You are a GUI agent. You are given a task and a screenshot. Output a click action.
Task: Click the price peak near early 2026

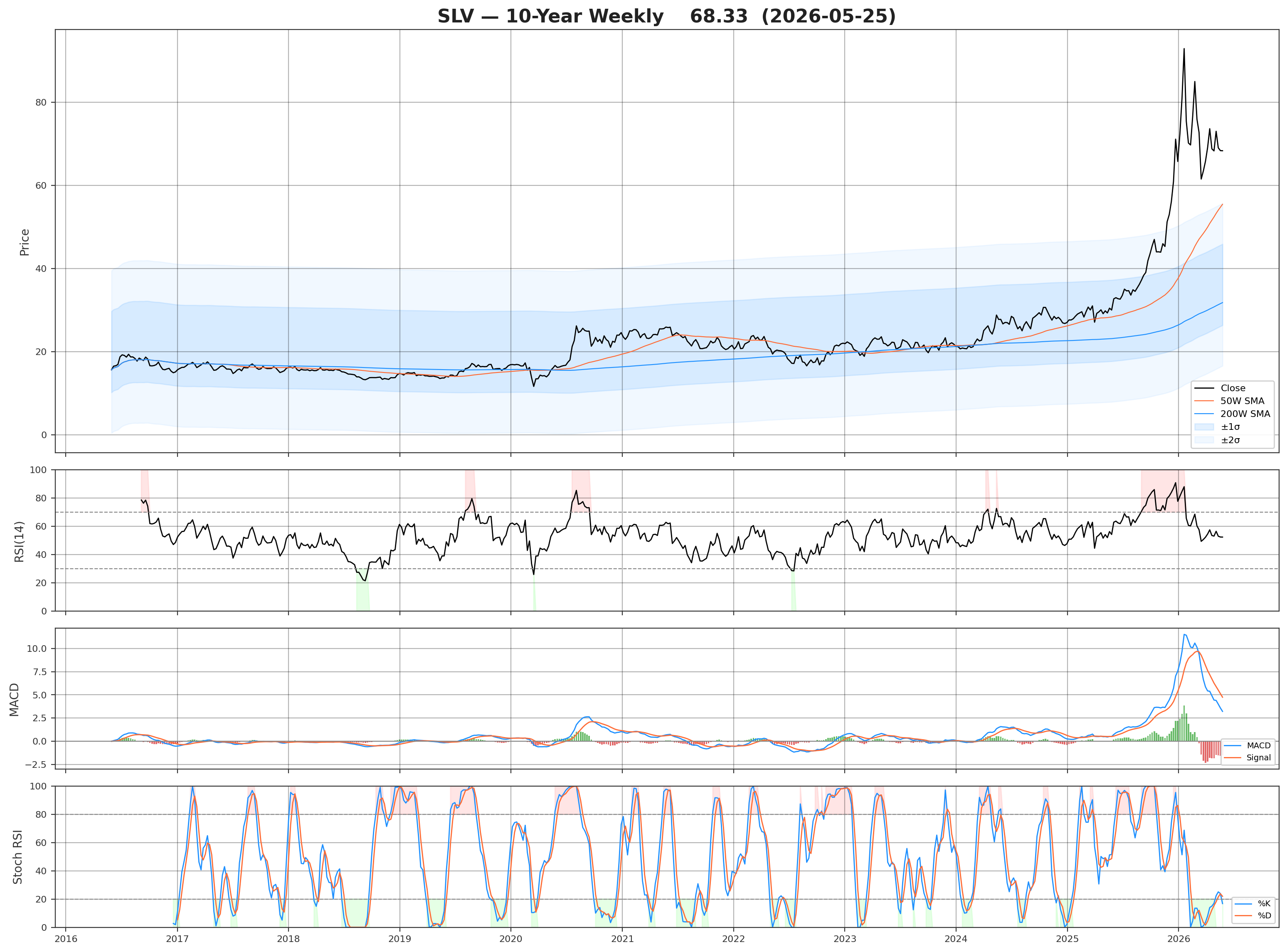click(x=1184, y=49)
